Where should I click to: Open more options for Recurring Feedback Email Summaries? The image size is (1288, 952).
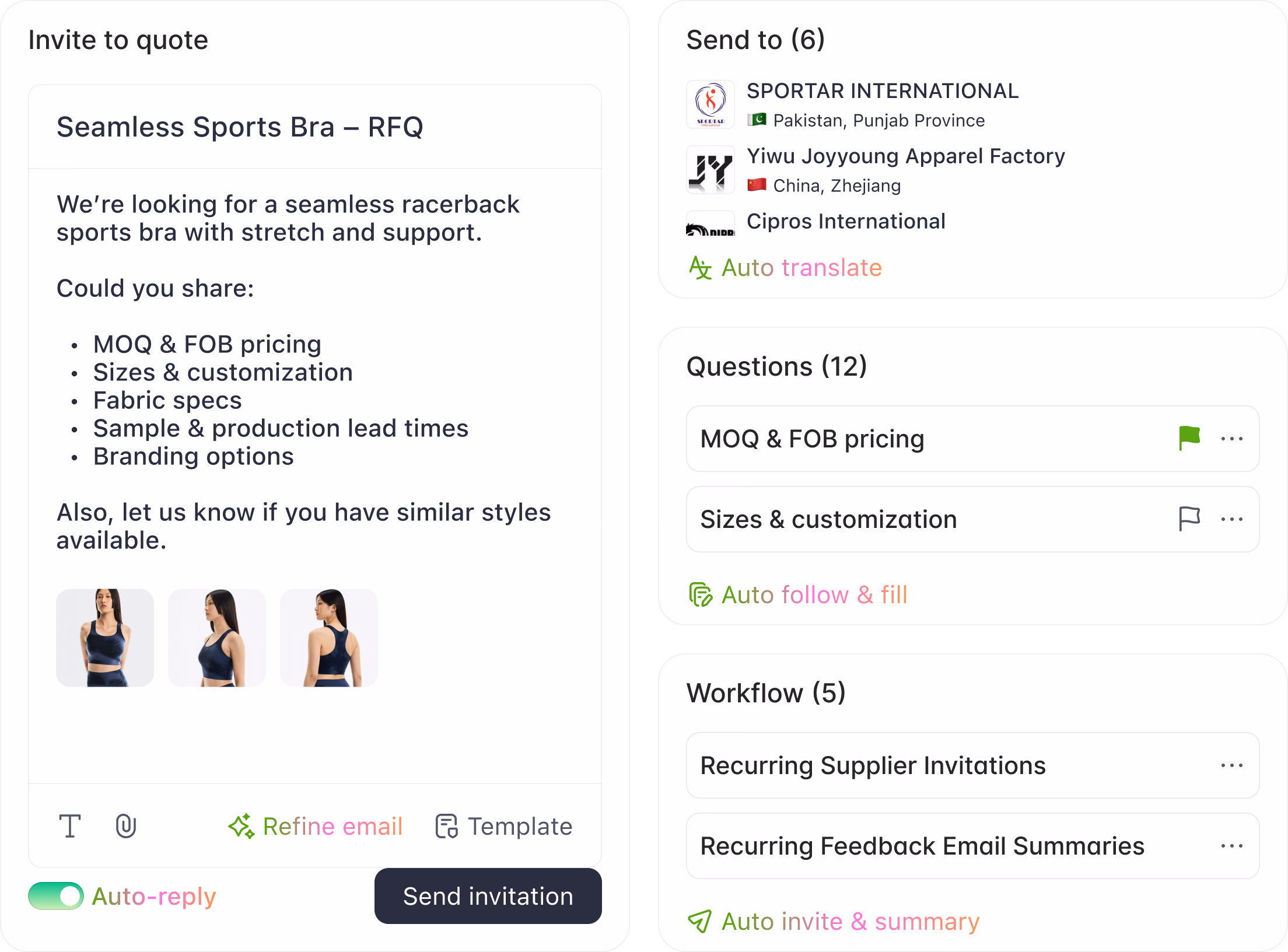(x=1232, y=846)
